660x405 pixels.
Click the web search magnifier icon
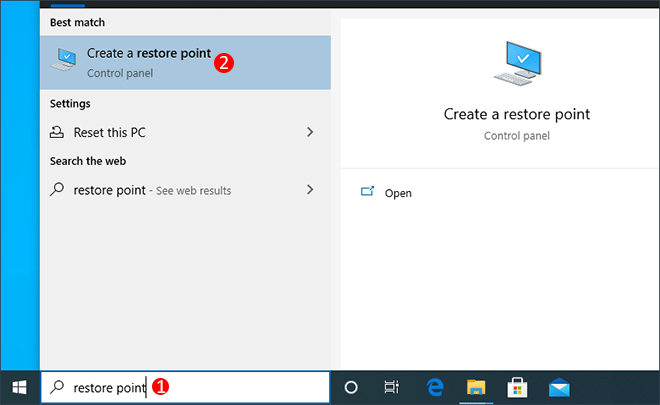pos(57,189)
